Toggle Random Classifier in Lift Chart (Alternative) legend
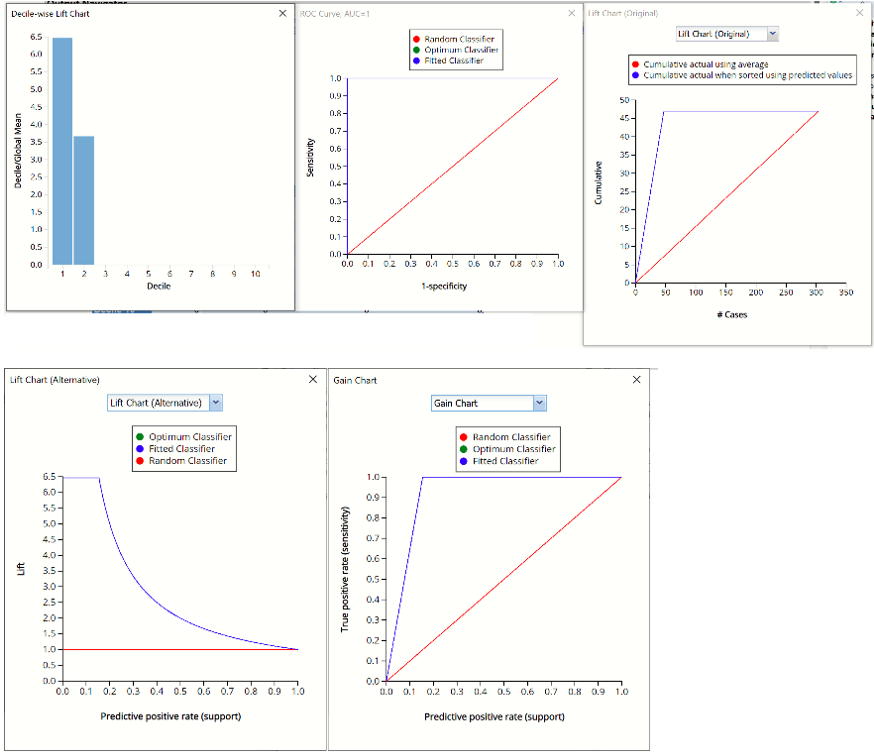 click(140, 461)
